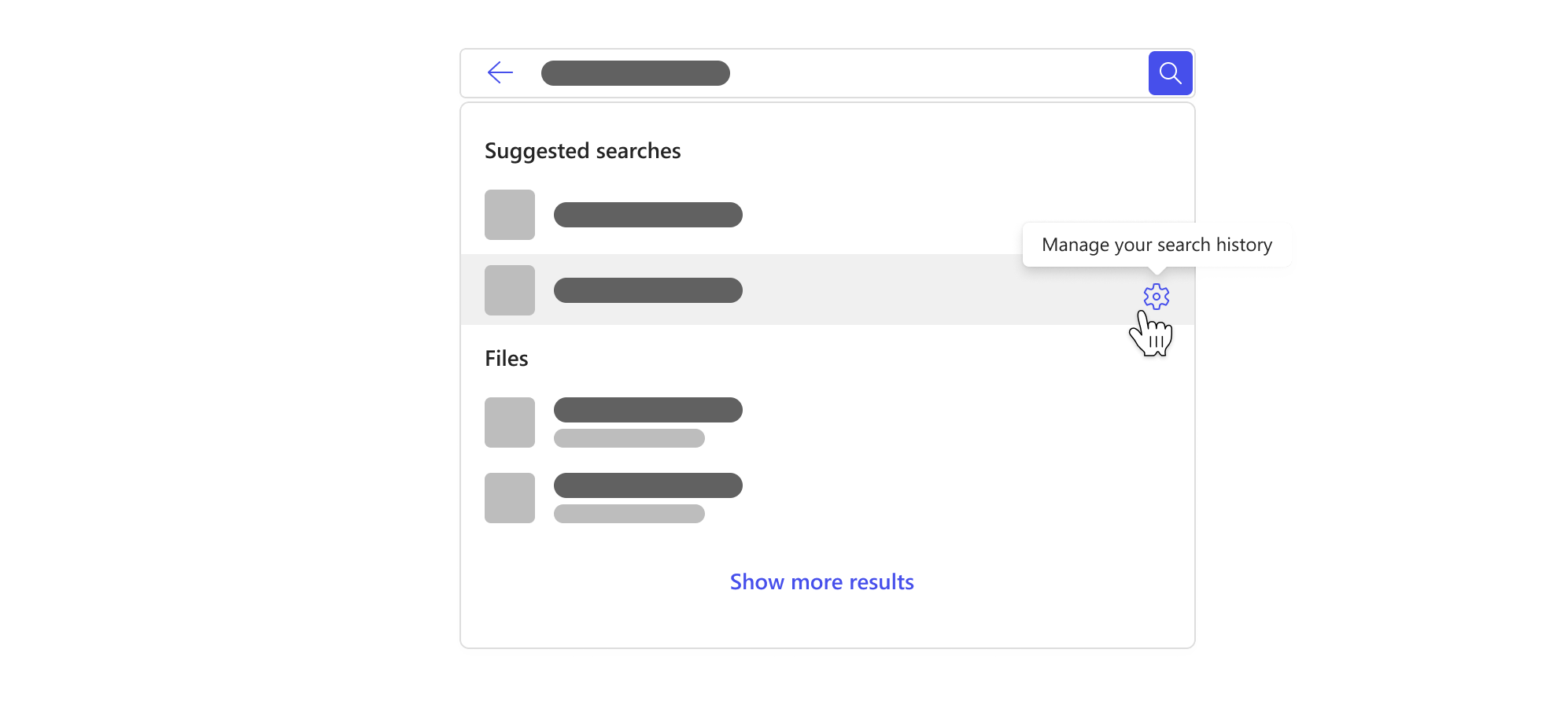1568x701 pixels.
Task: Click the Files section header
Action: [506, 358]
